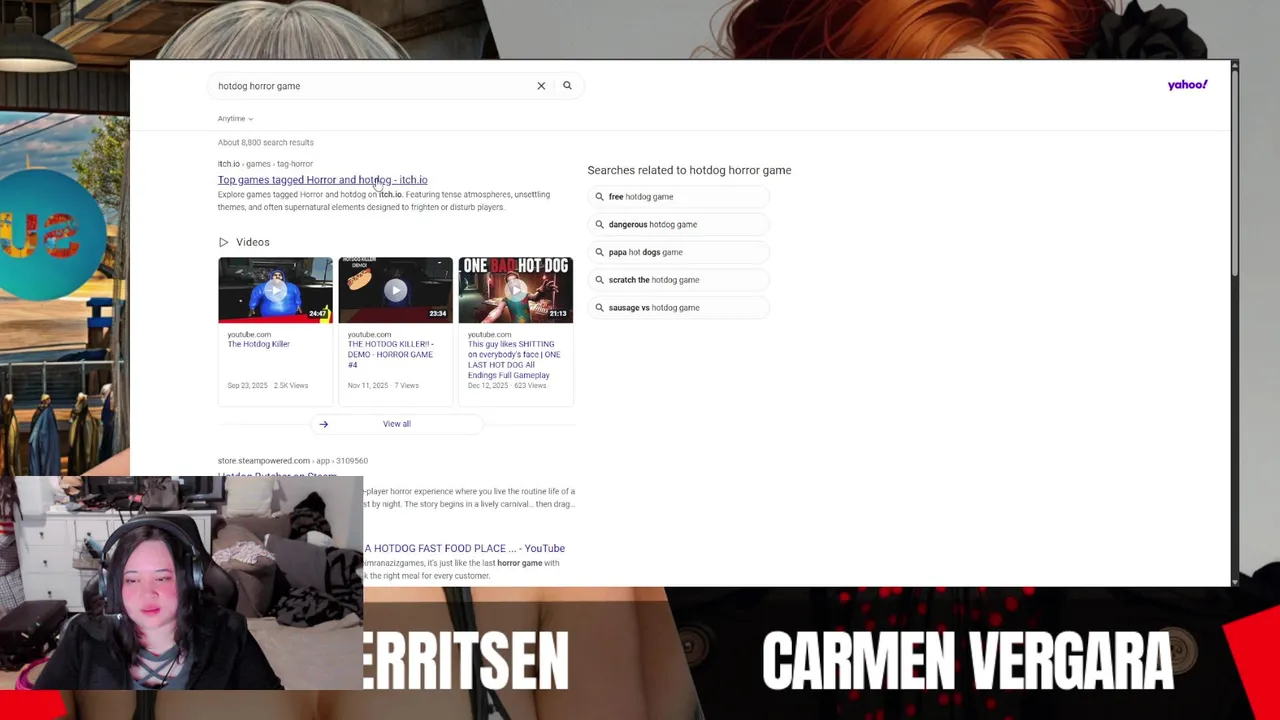Play the HOTDOG KILLER DEMO video thumbnail

(395, 290)
